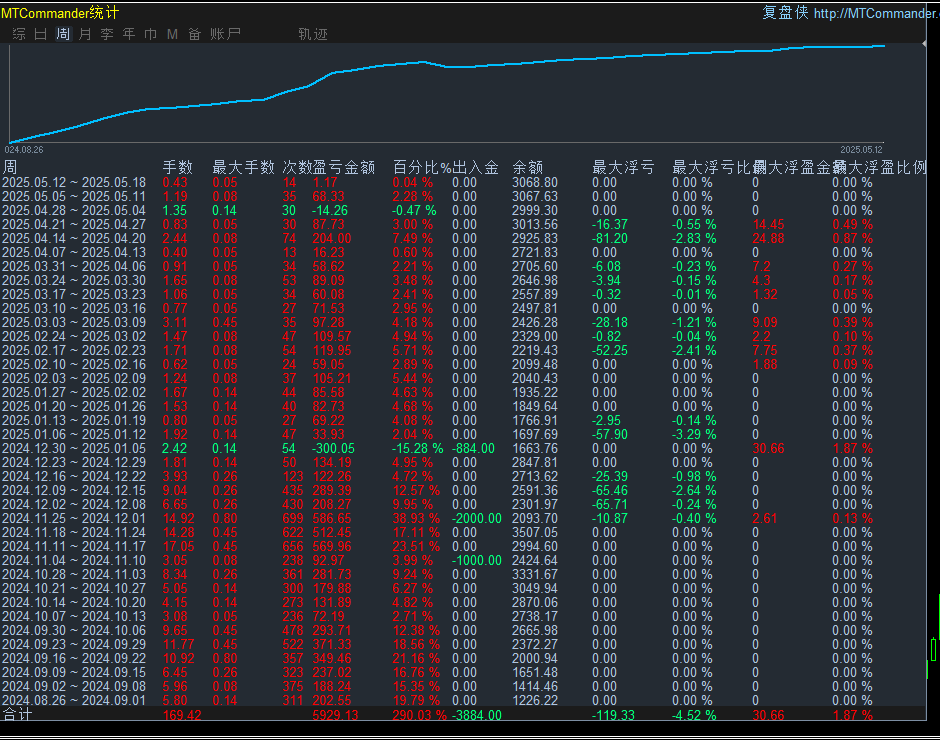Click the 24.88 max floating profit
Viewport: 940px width, 740px height.
coord(769,238)
